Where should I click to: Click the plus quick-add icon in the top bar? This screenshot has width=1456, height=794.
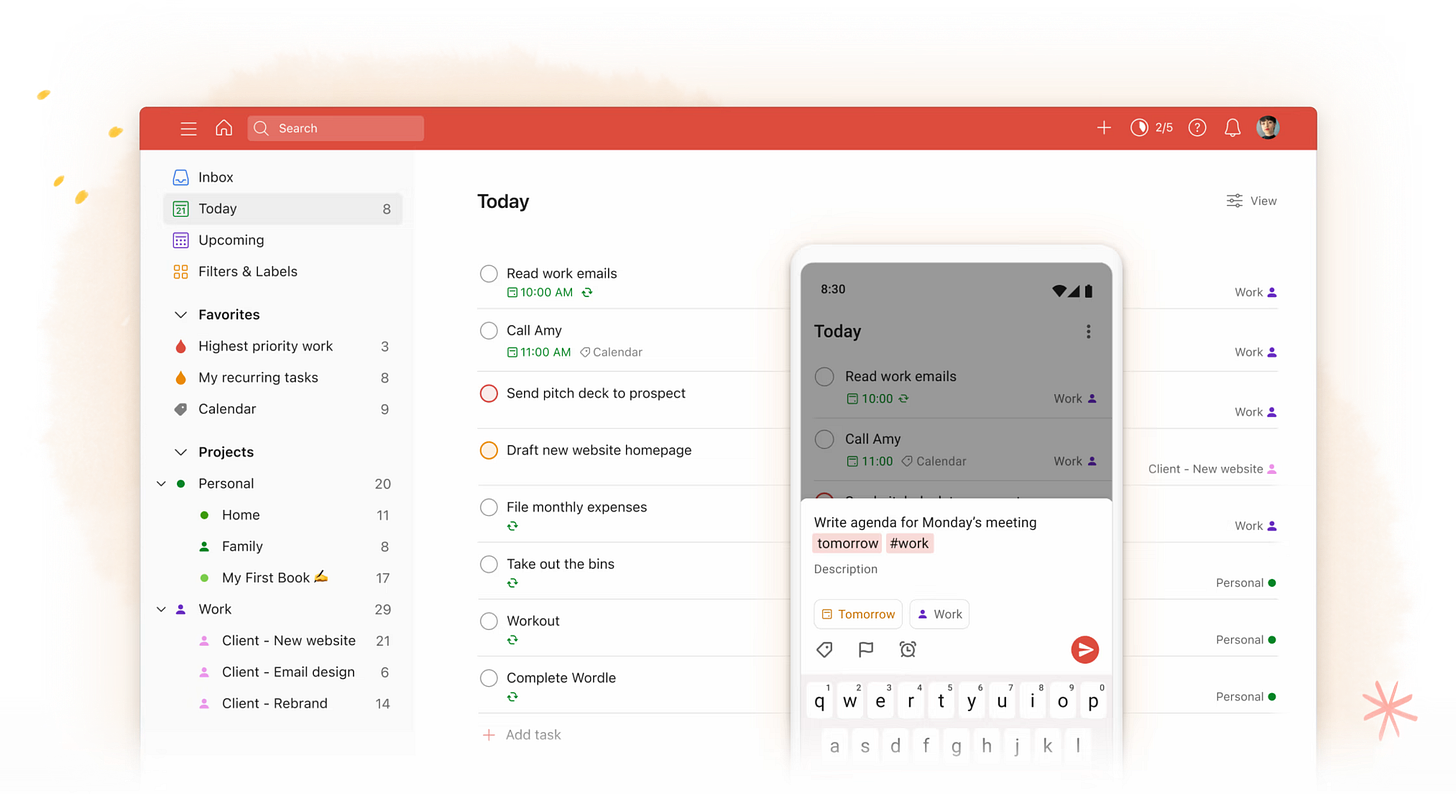[x=1104, y=128]
